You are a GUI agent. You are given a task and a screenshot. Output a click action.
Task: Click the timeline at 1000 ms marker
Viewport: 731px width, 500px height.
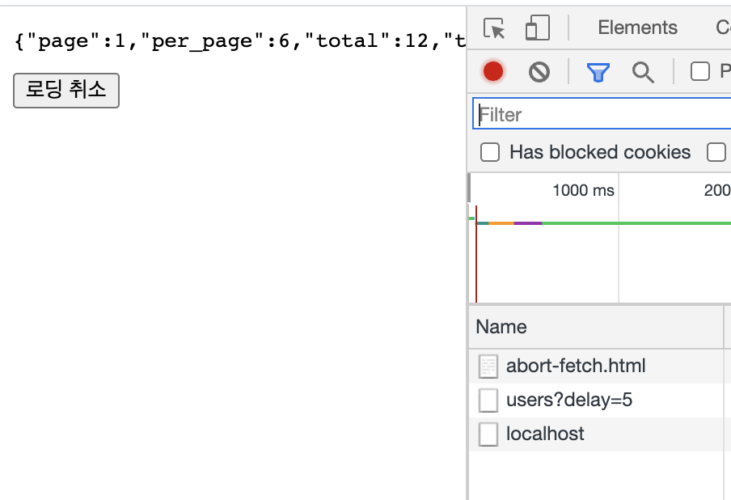pos(583,190)
